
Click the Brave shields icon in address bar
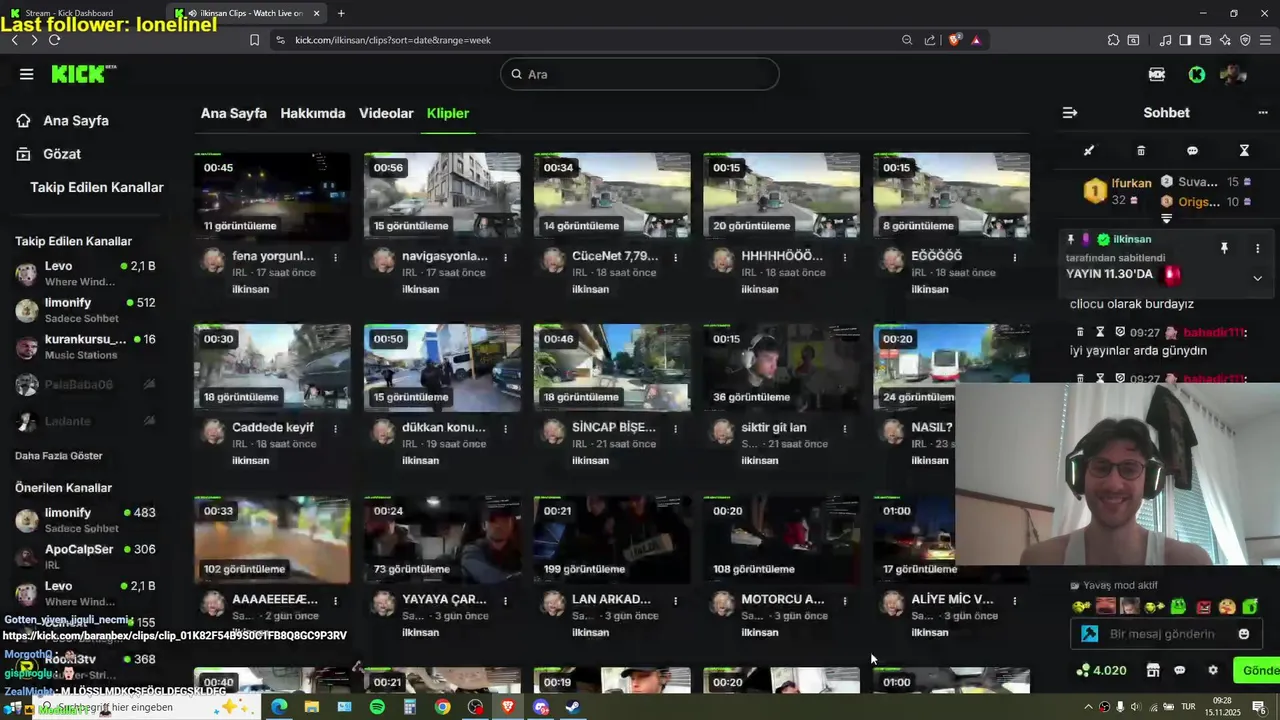pos(955,40)
